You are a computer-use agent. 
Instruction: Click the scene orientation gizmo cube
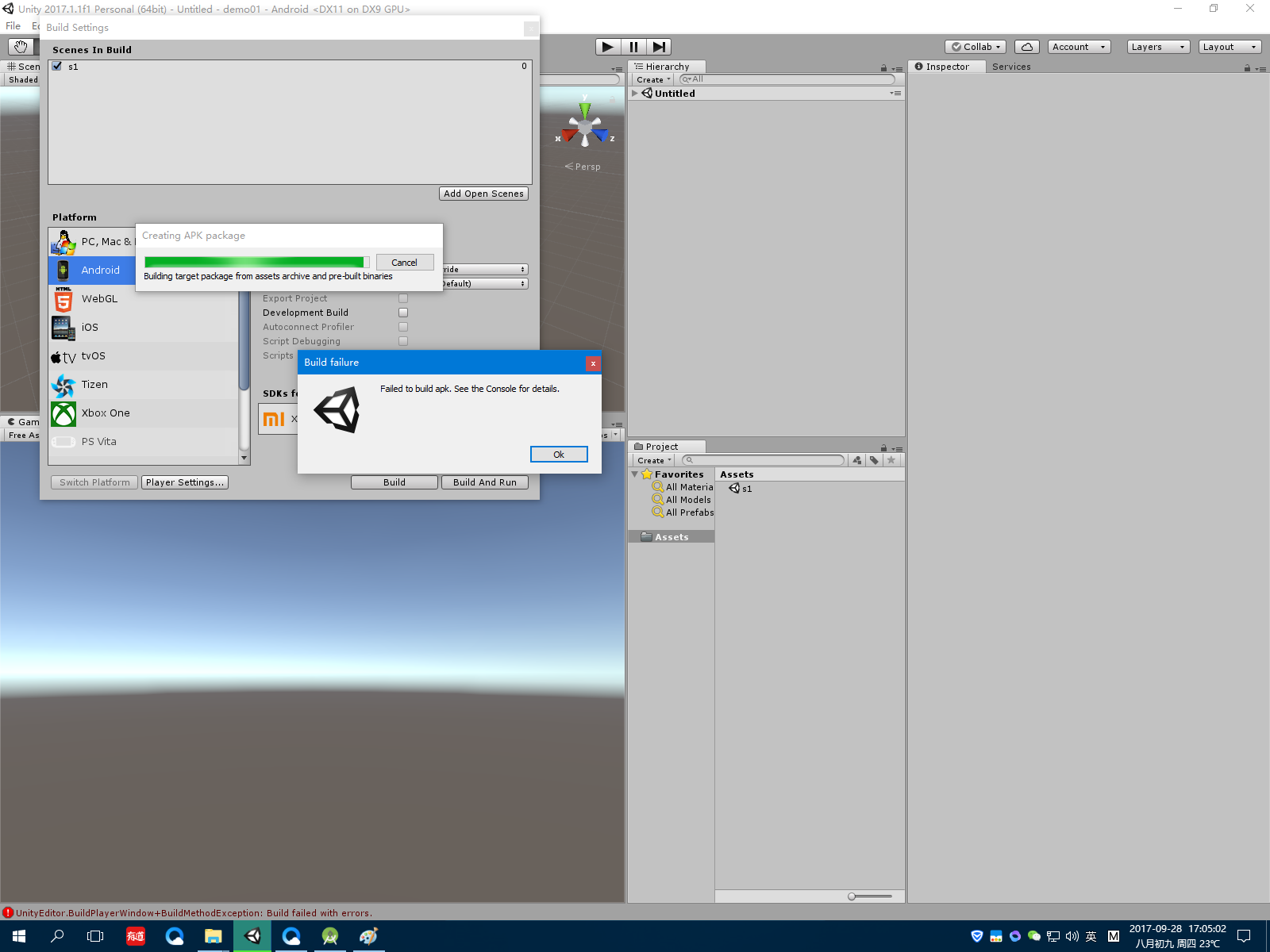585,128
